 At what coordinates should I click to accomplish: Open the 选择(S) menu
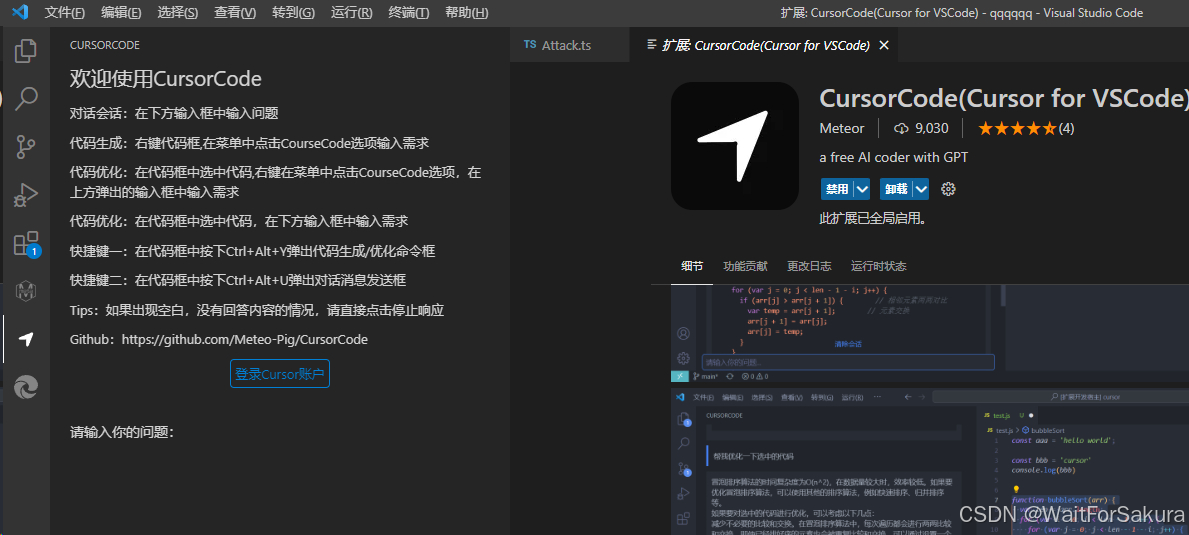177,13
